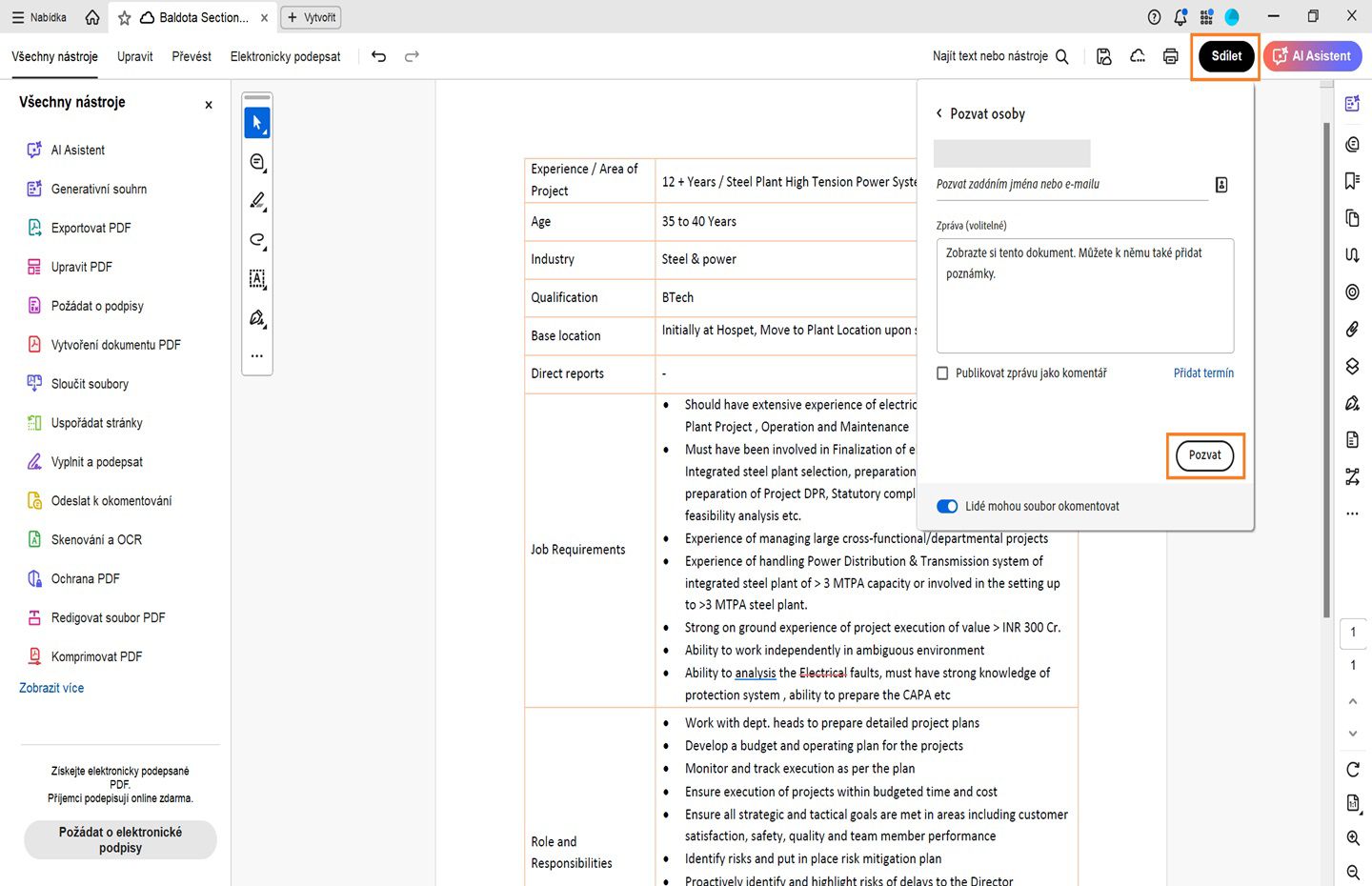Open the apps grid icon
This screenshot has height=886, width=1372.
pyautogui.click(x=1206, y=17)
